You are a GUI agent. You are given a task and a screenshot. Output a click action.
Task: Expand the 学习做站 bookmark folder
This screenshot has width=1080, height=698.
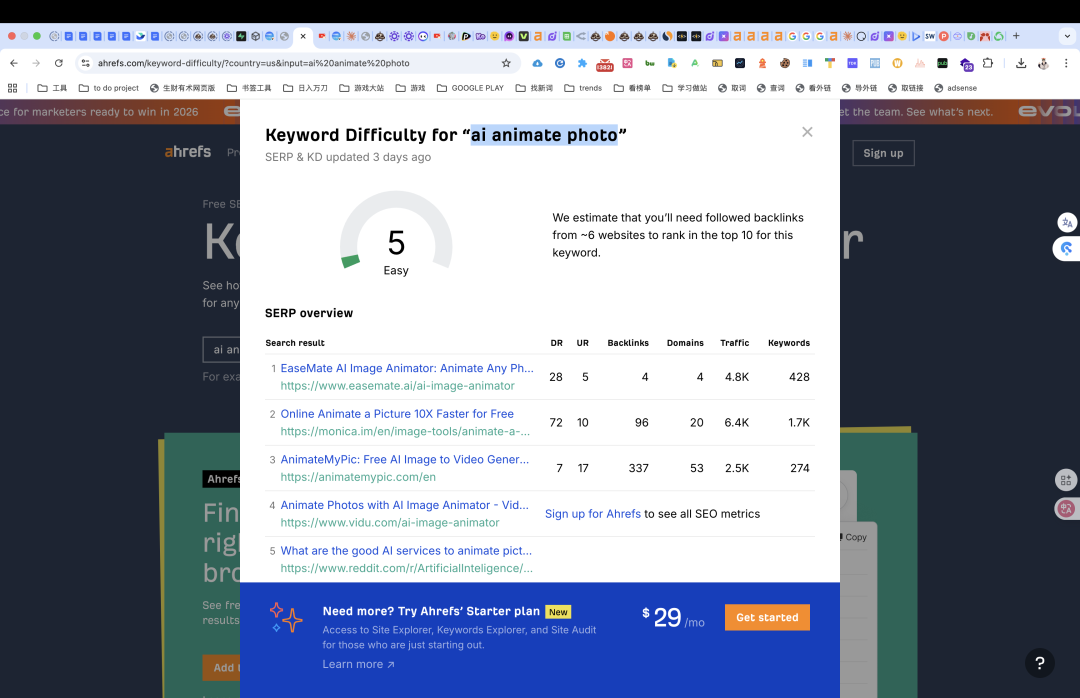(x=685, y=88)
